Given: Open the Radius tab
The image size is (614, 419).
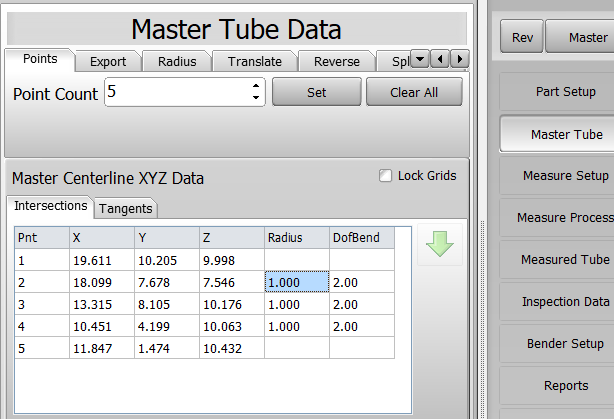Looking at the screenshot, I should (177, 61).
